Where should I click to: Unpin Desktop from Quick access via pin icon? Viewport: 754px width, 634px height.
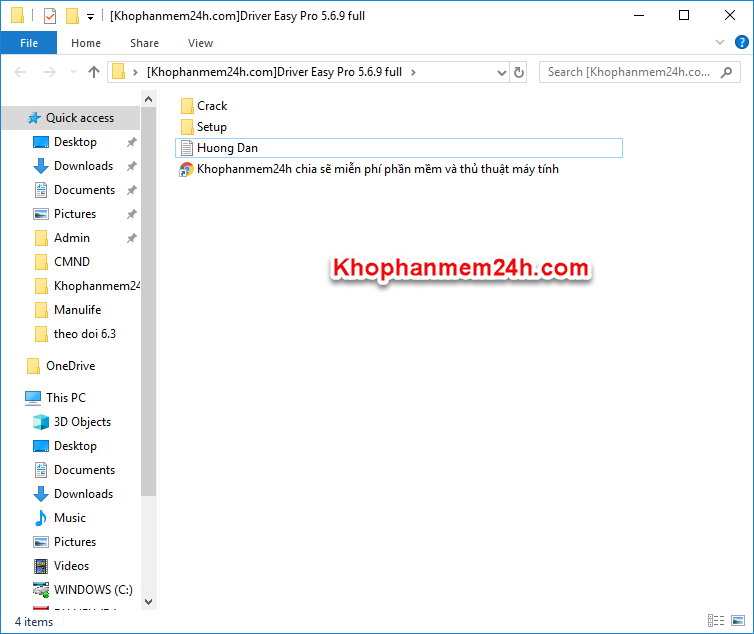(131, 142)
